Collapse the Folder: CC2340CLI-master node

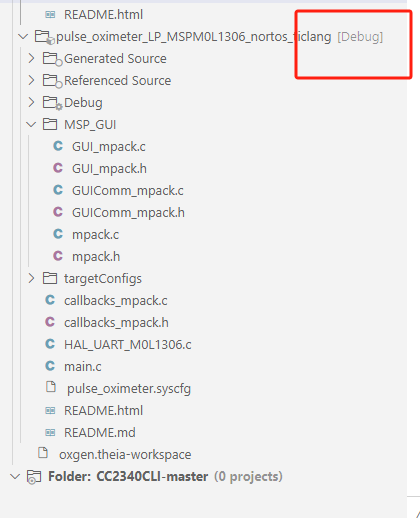pyautogui.click(x=15, y=476)
